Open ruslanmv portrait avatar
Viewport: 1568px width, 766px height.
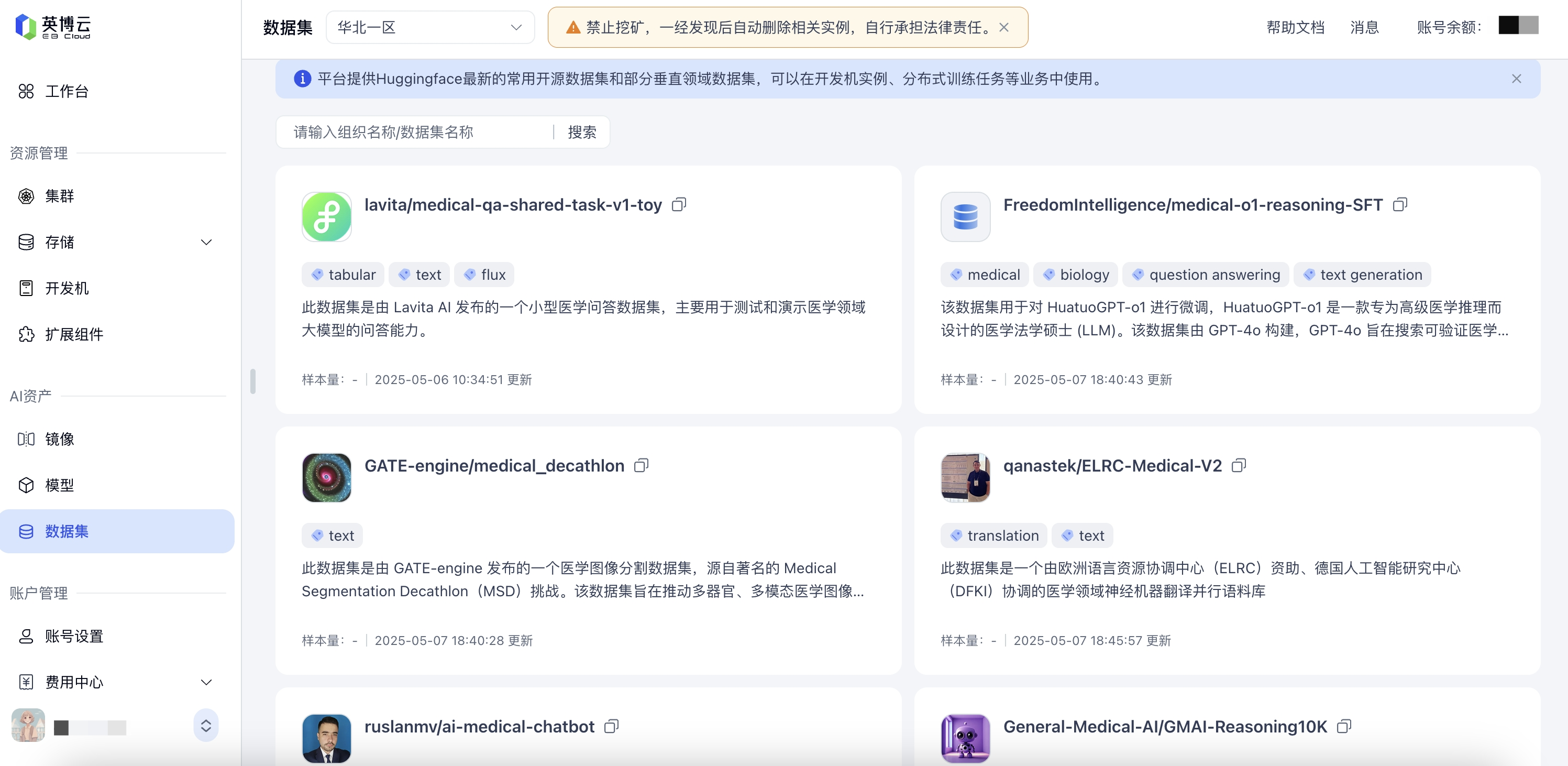point(327,739)
